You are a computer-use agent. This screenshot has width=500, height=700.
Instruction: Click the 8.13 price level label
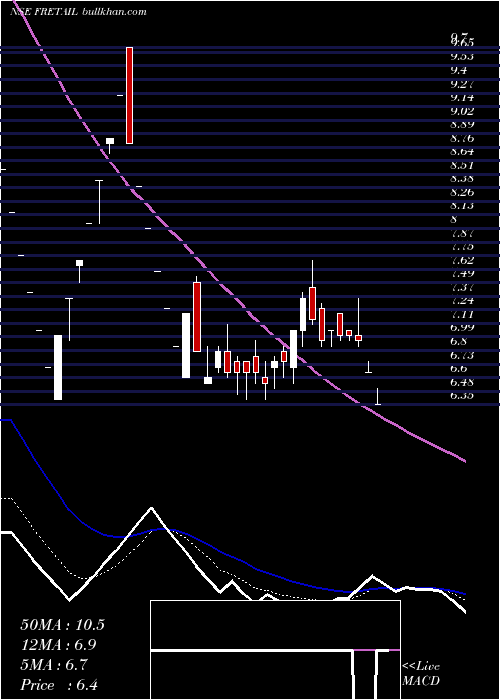tap(462, 206)
